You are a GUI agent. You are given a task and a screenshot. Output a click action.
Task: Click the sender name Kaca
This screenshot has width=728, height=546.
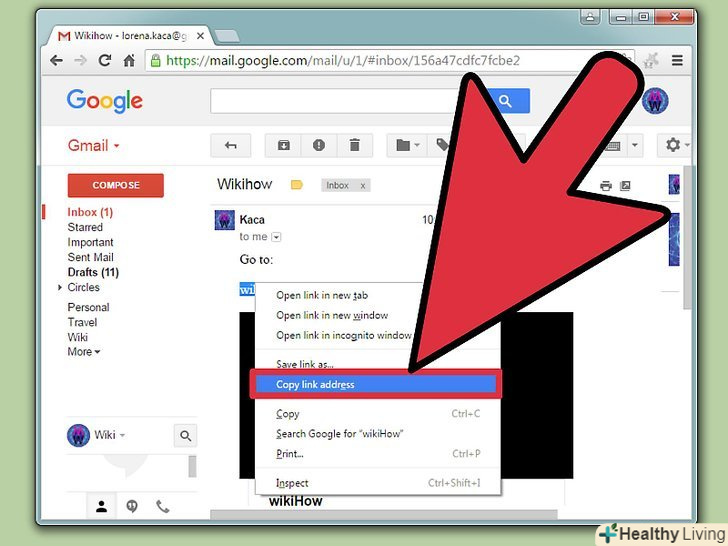(x=252, y=220)
